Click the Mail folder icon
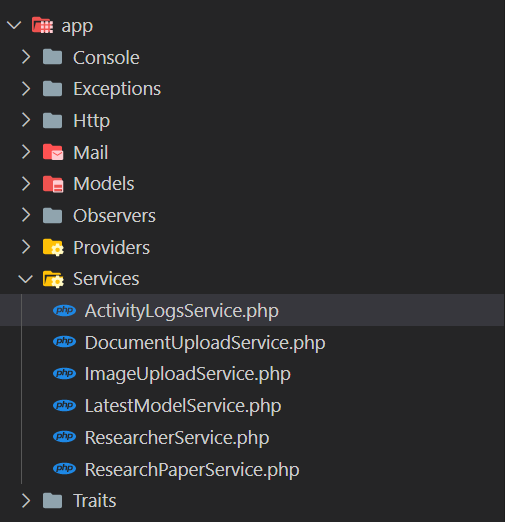This screenshot has height=522, width=505. [x=53, y=152]
